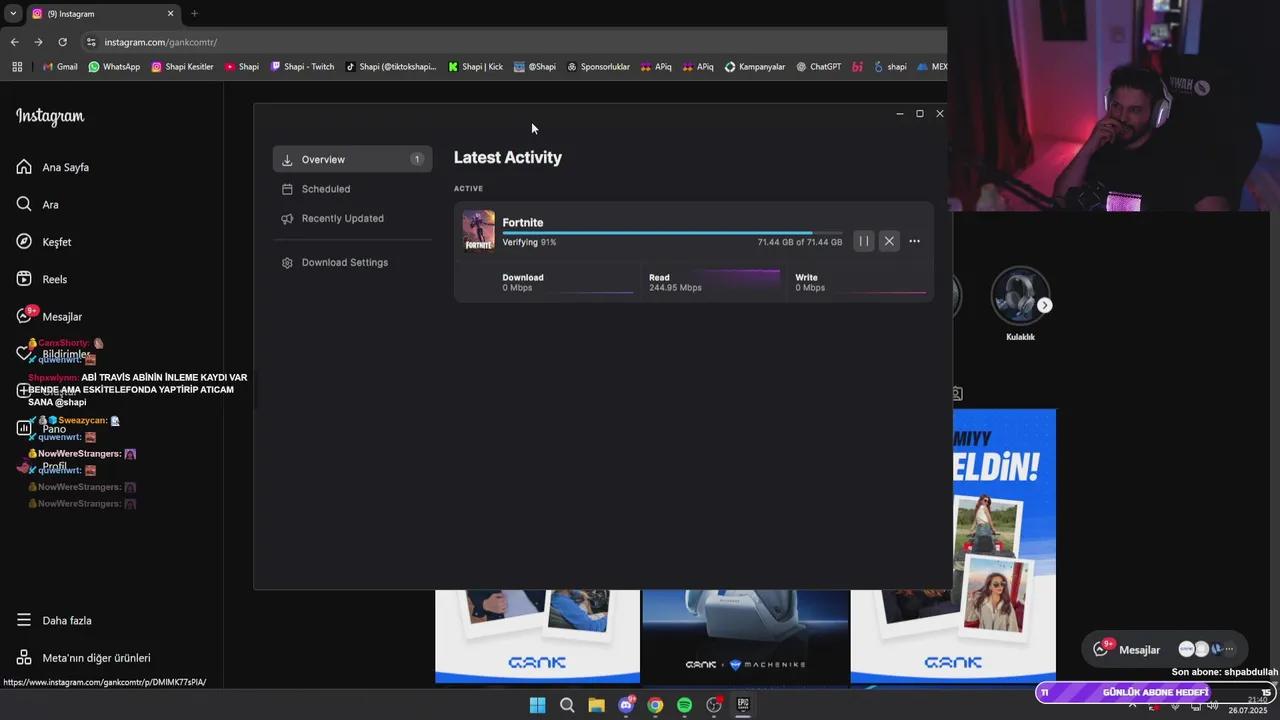
Task: Click the Fortnite game thumbnail
Action: pyautogui.click(x=478, y=231)
